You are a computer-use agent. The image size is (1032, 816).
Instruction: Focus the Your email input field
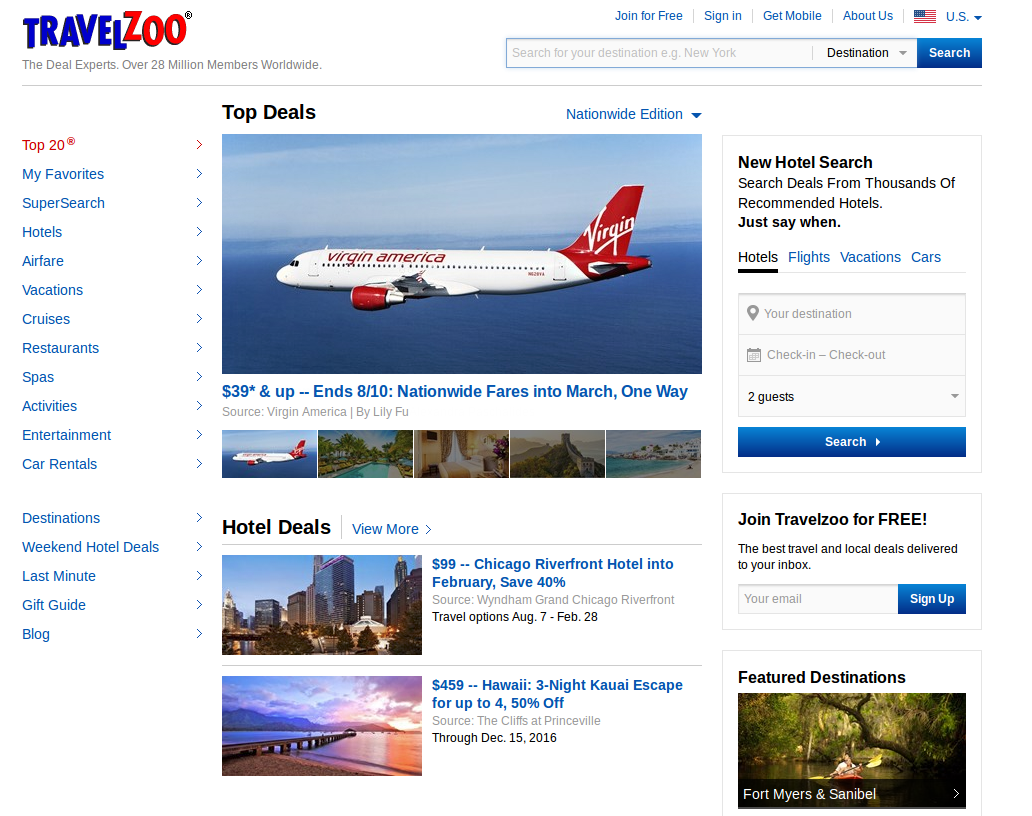pos(818,599)
